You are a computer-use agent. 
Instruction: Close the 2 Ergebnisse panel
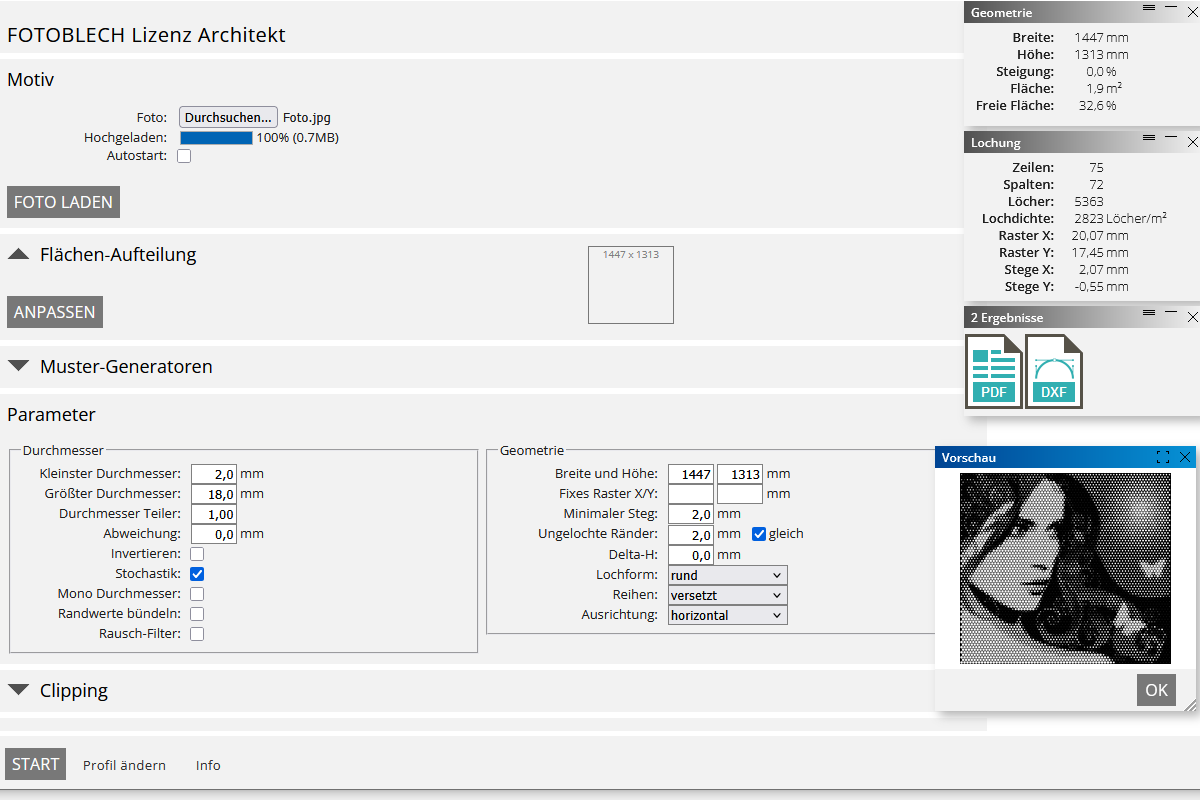click(x=1192, y=317)
